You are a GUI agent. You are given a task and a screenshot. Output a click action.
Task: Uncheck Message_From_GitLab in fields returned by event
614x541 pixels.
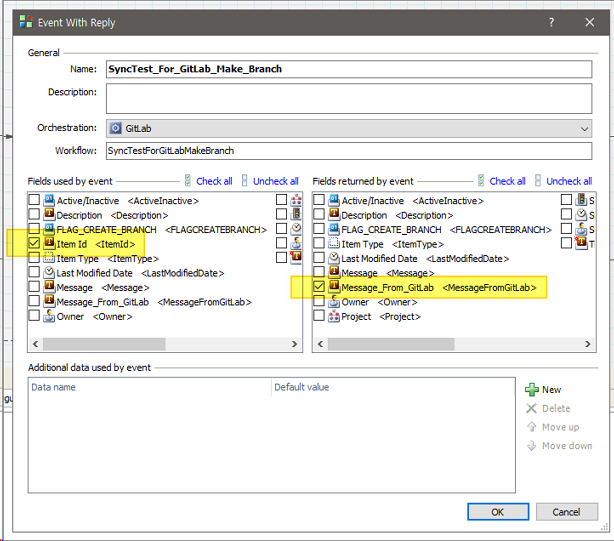tap(319, 287)
